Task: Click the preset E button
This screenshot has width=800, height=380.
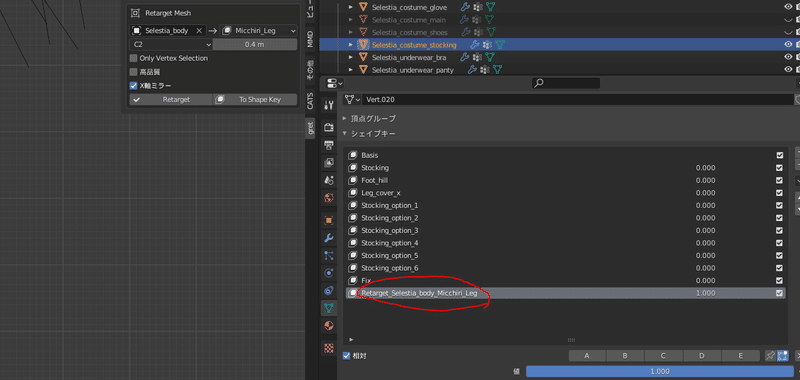Action: pos(740,356)
